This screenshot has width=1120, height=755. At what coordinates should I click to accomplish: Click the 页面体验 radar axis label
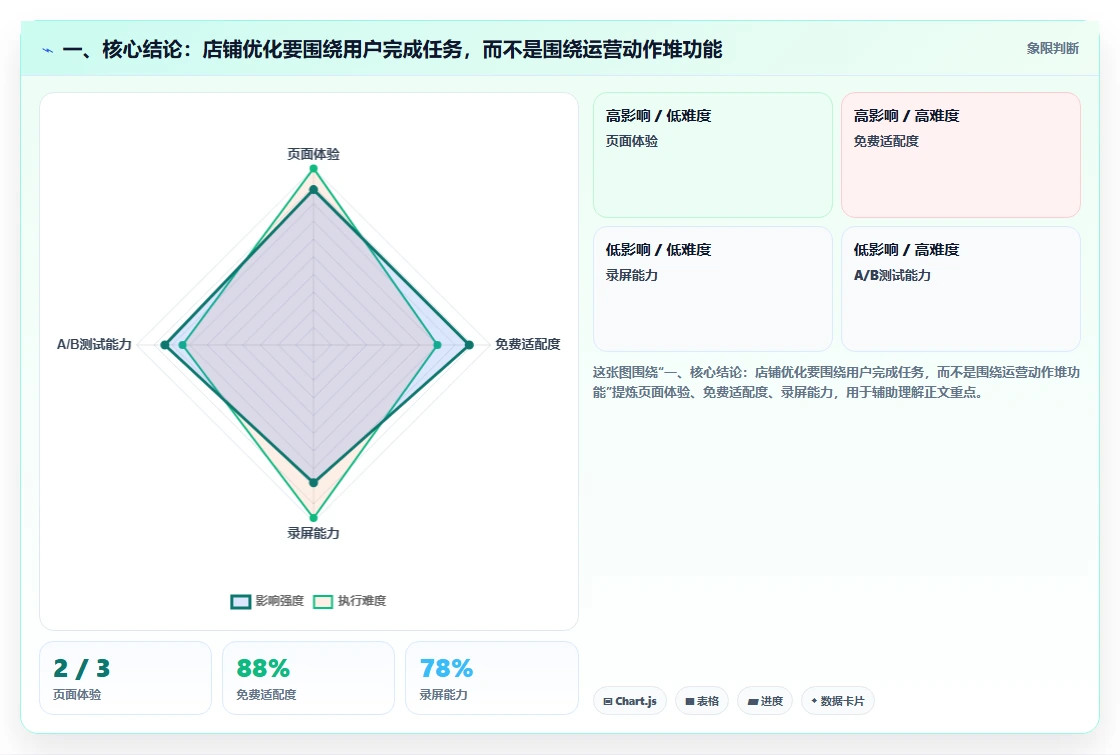coord(314,154)
